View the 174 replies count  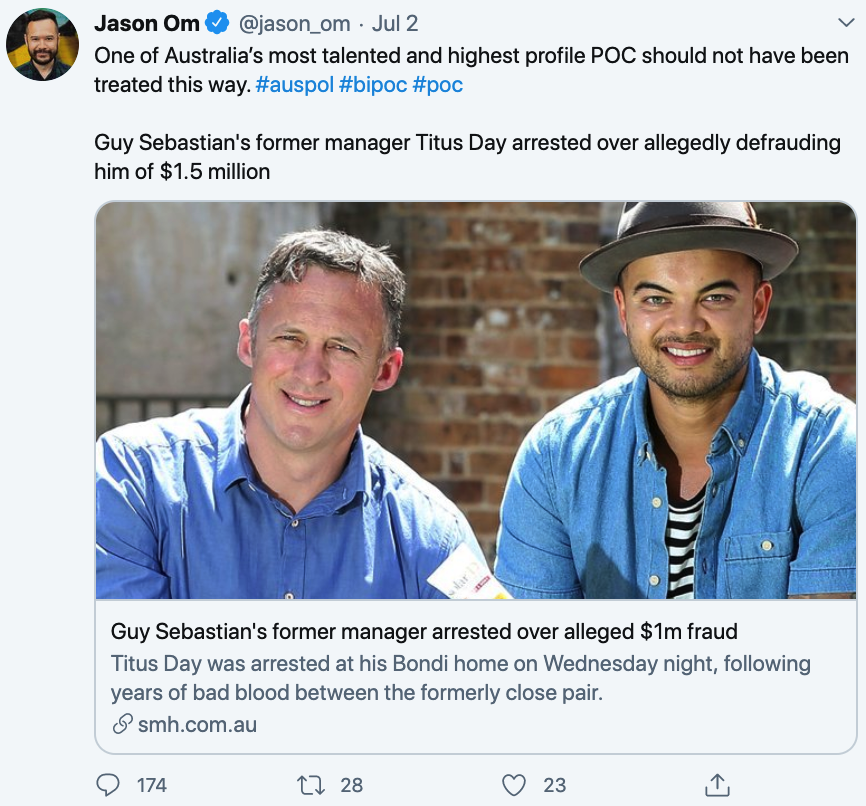click(x=152, y=785)
